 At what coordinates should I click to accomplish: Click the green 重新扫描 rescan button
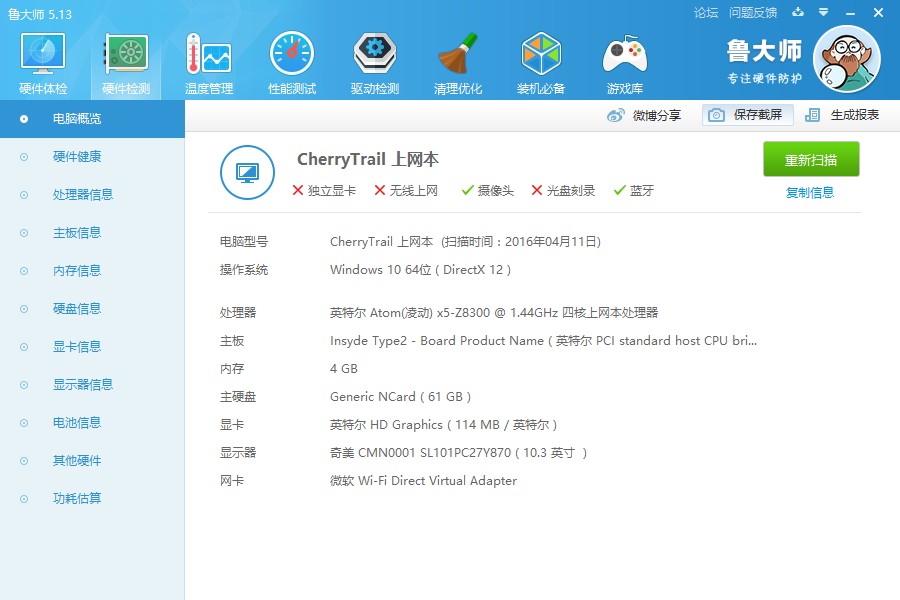(810, 159)
